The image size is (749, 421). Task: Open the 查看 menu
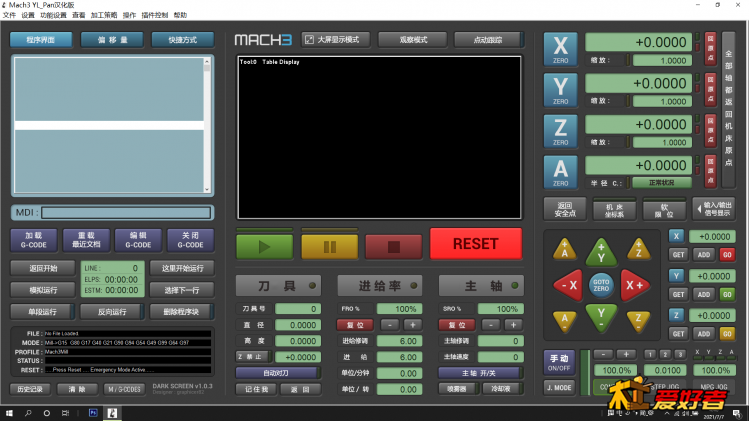click(78, 15)
